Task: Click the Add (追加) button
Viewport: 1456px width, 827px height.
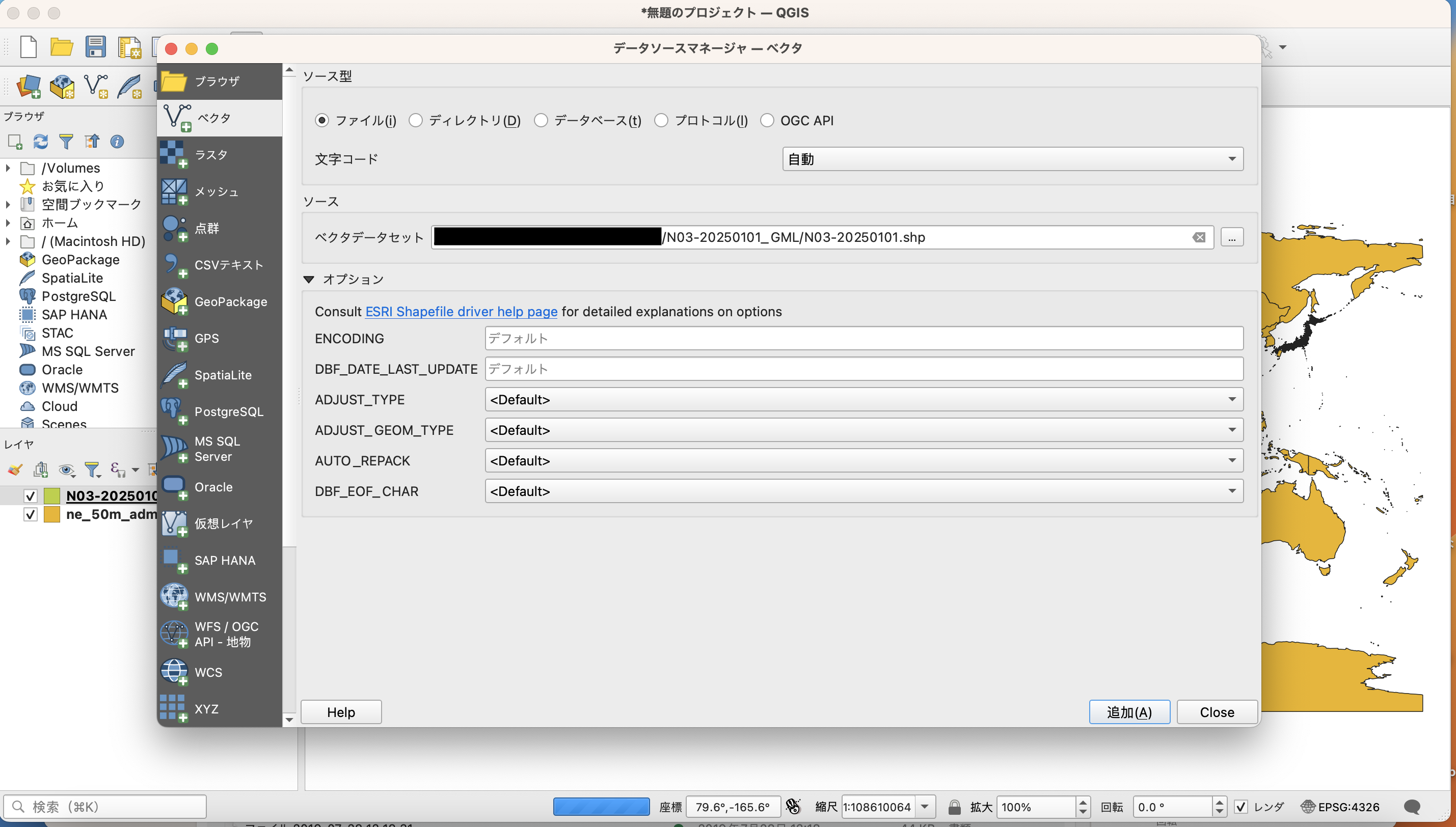Action: point(1129,712)
